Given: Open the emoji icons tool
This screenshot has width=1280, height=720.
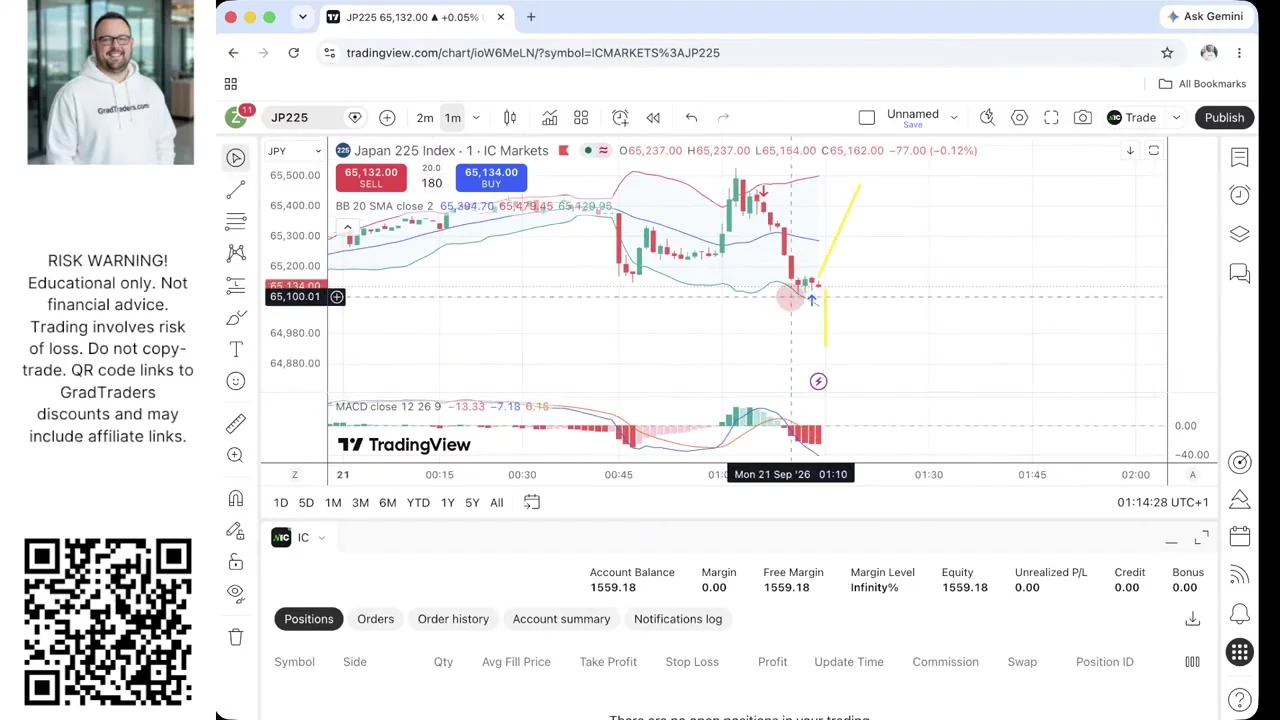Looking at the screenshot, I should [x=236, y=381].
